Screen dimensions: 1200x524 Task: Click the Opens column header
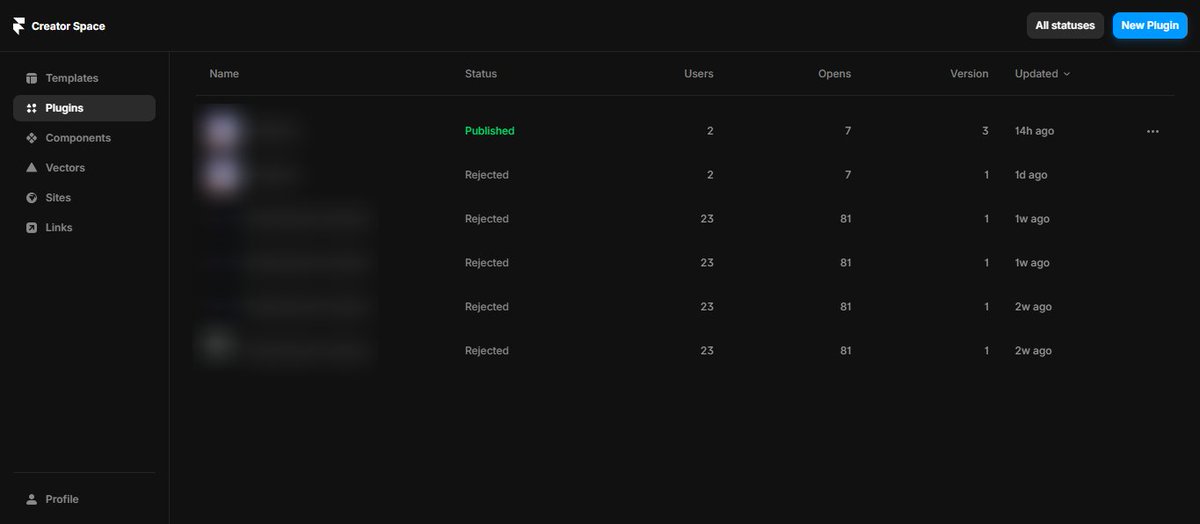click(x=835, y=74)
